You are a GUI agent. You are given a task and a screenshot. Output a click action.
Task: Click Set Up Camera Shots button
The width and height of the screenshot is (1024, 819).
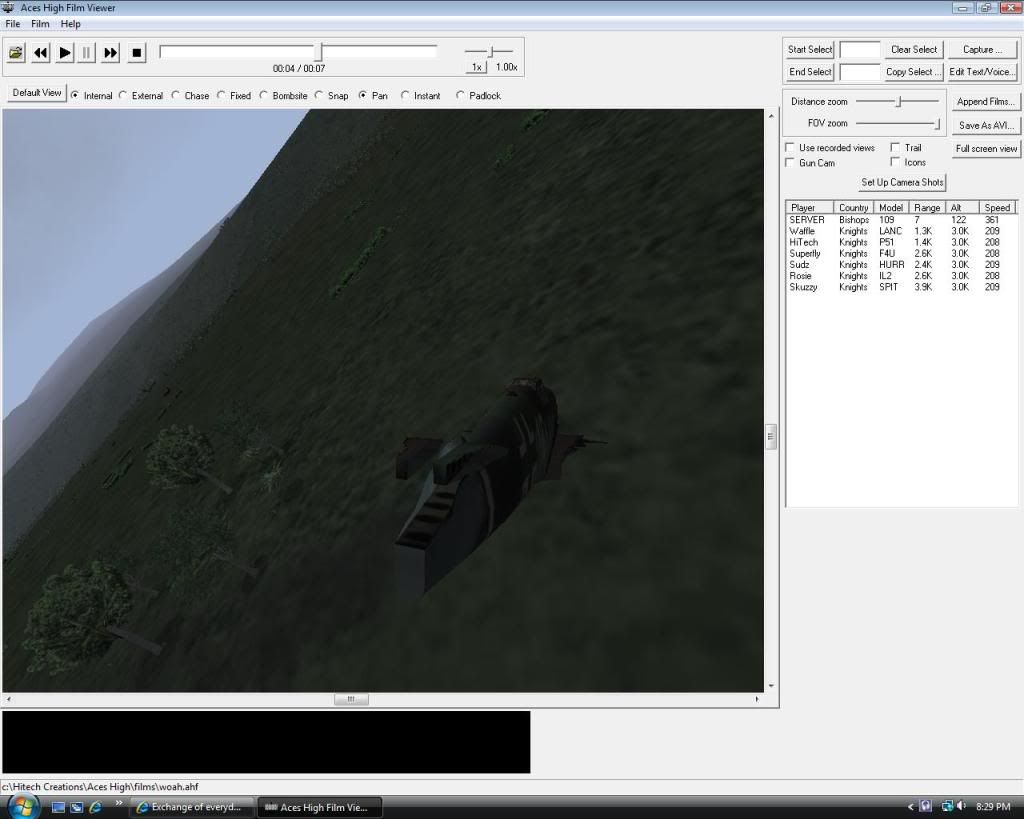(x=902, y=182)
